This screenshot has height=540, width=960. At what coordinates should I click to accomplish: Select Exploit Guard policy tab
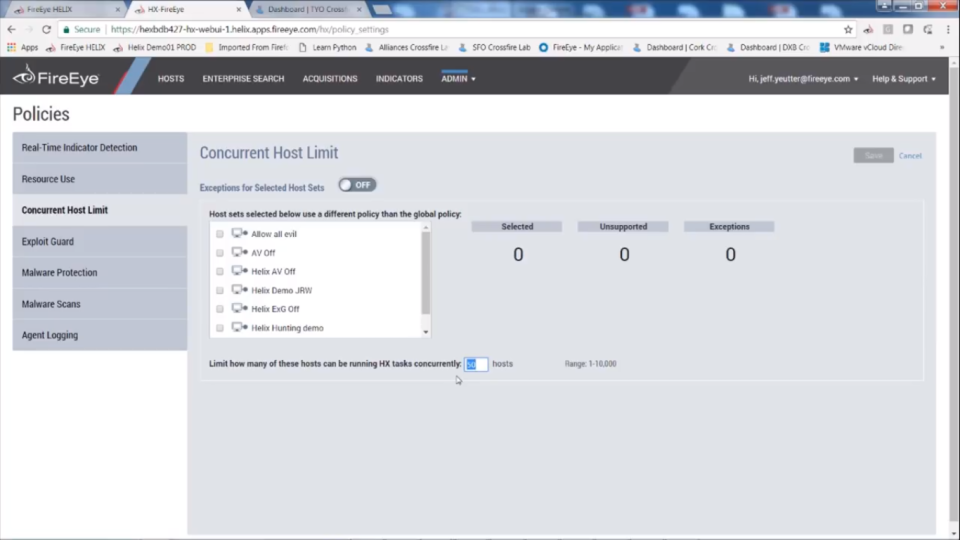100,241
